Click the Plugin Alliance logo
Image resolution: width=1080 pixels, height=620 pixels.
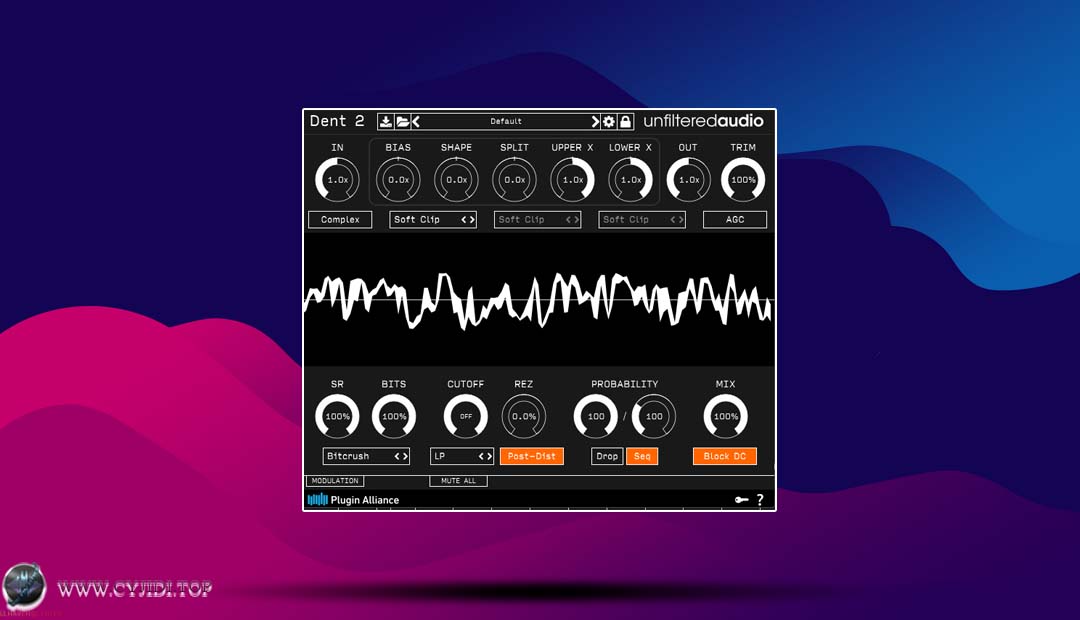(x=353, y=500)
